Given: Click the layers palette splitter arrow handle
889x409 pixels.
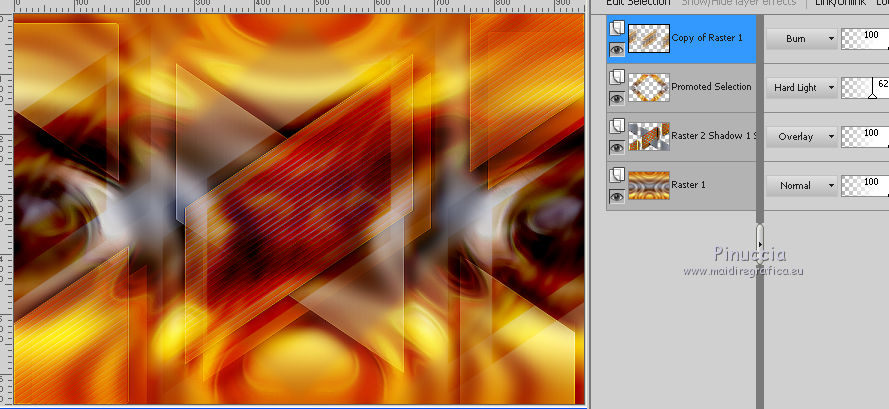Looking at the screenshot, I should click(x=760, y=244).
